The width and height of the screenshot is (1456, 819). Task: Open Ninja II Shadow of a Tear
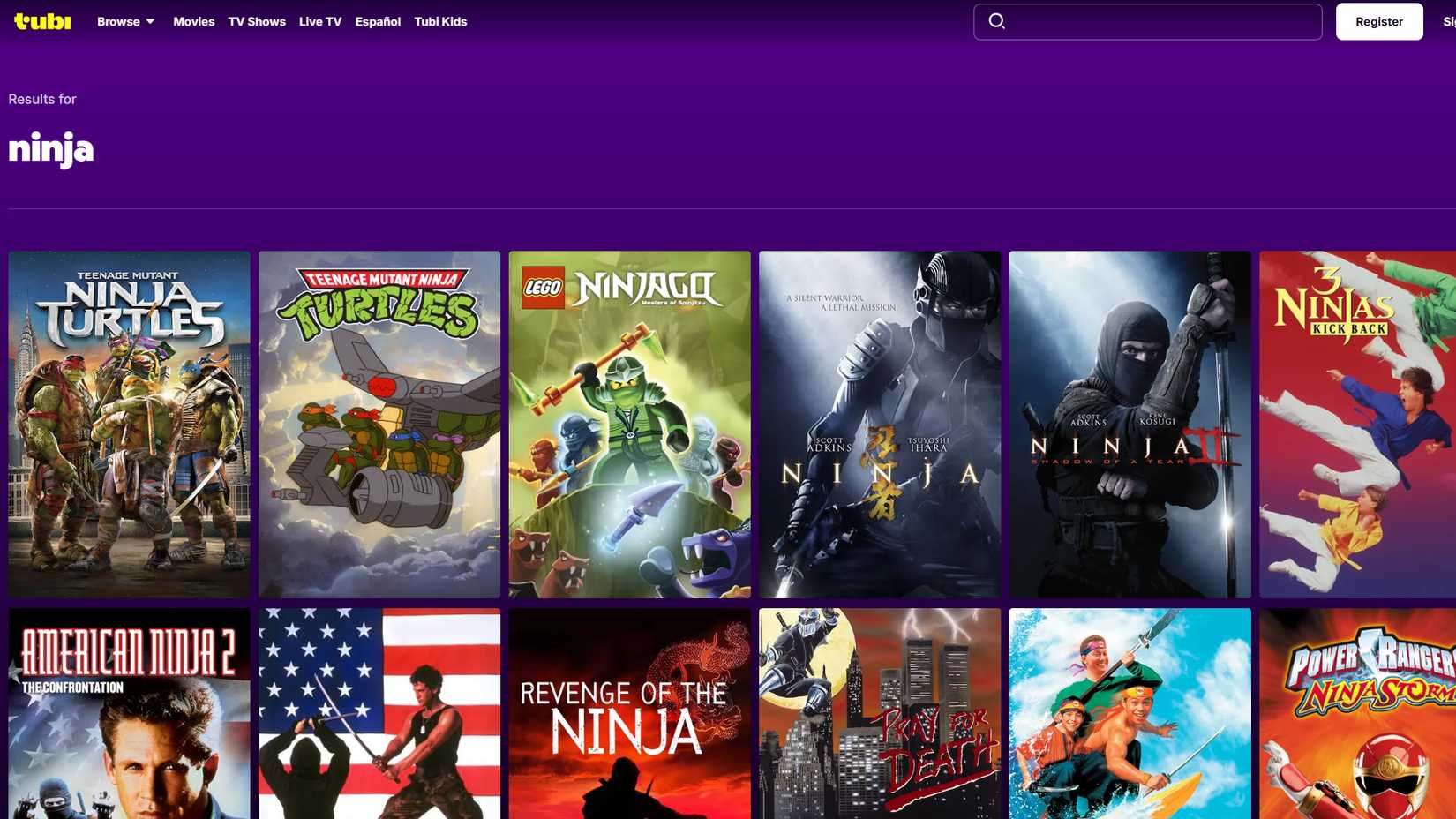click(1130, 424)
